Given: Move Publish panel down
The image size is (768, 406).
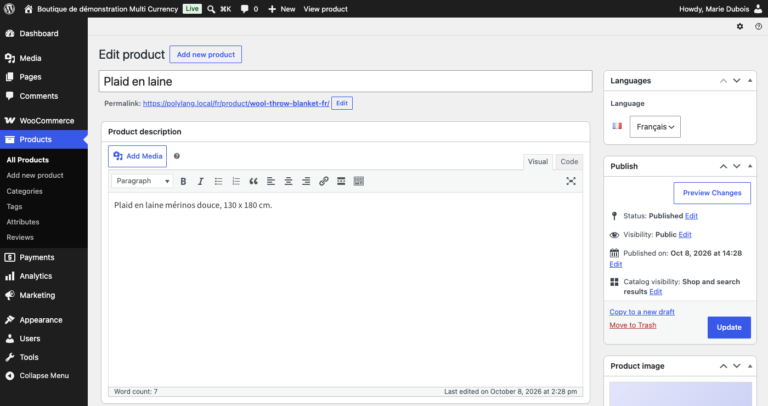Looking at the screenshot, I should [x=737, y=167].
